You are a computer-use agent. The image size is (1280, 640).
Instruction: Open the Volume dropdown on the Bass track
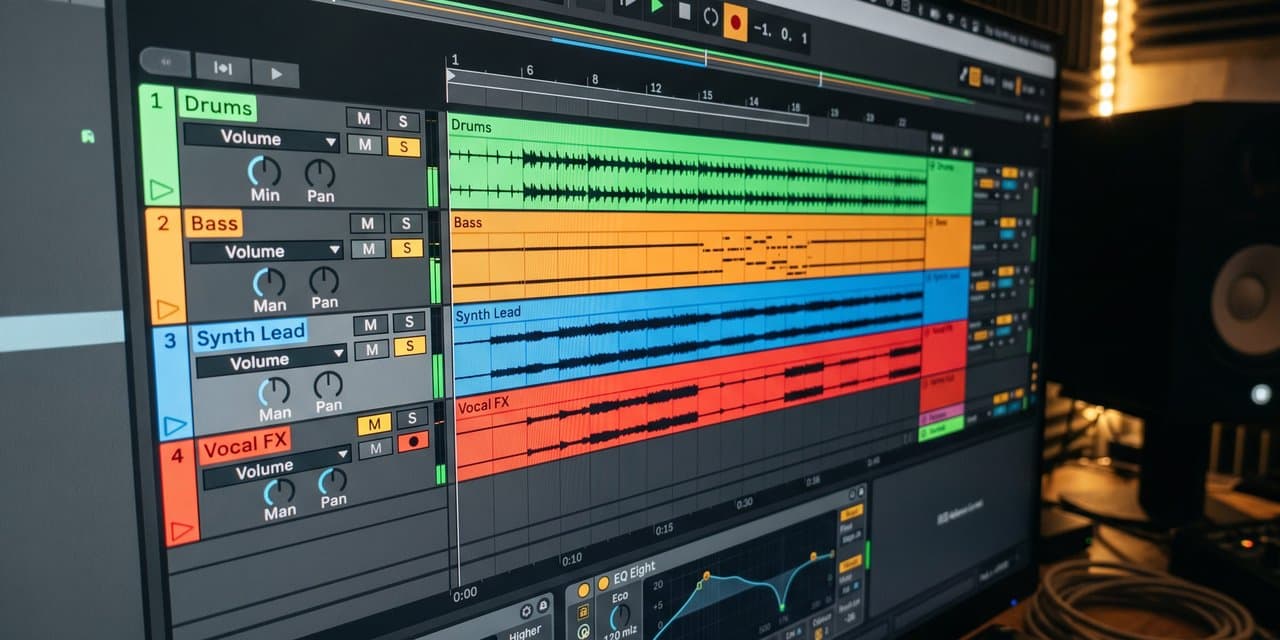click(266, 251)
